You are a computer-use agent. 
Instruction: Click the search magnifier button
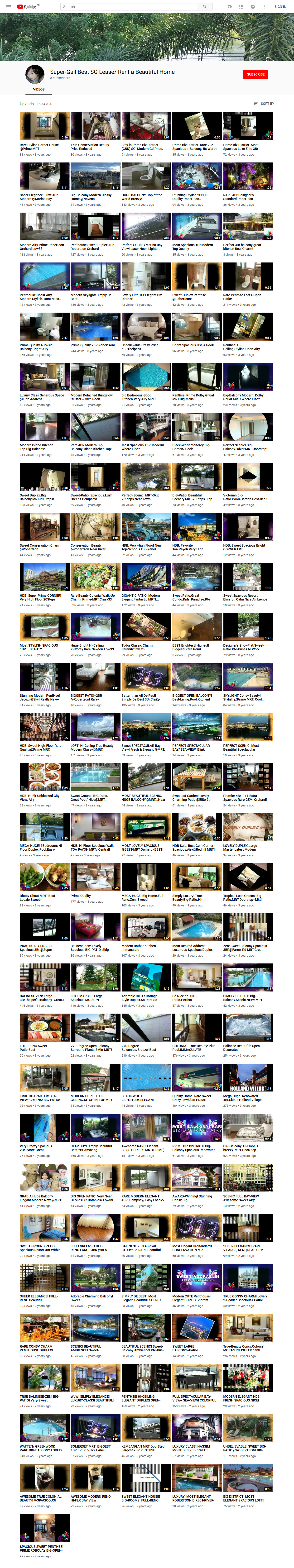[205, 7]
